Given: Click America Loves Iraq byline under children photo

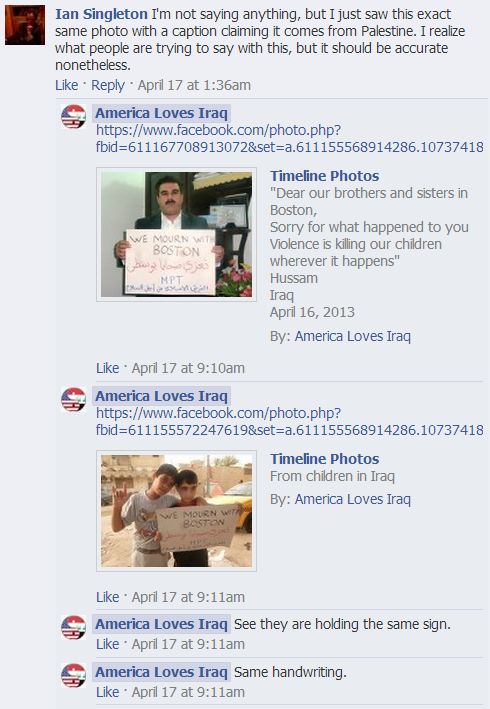Looking at the screenshot, I should pos(353,499).
